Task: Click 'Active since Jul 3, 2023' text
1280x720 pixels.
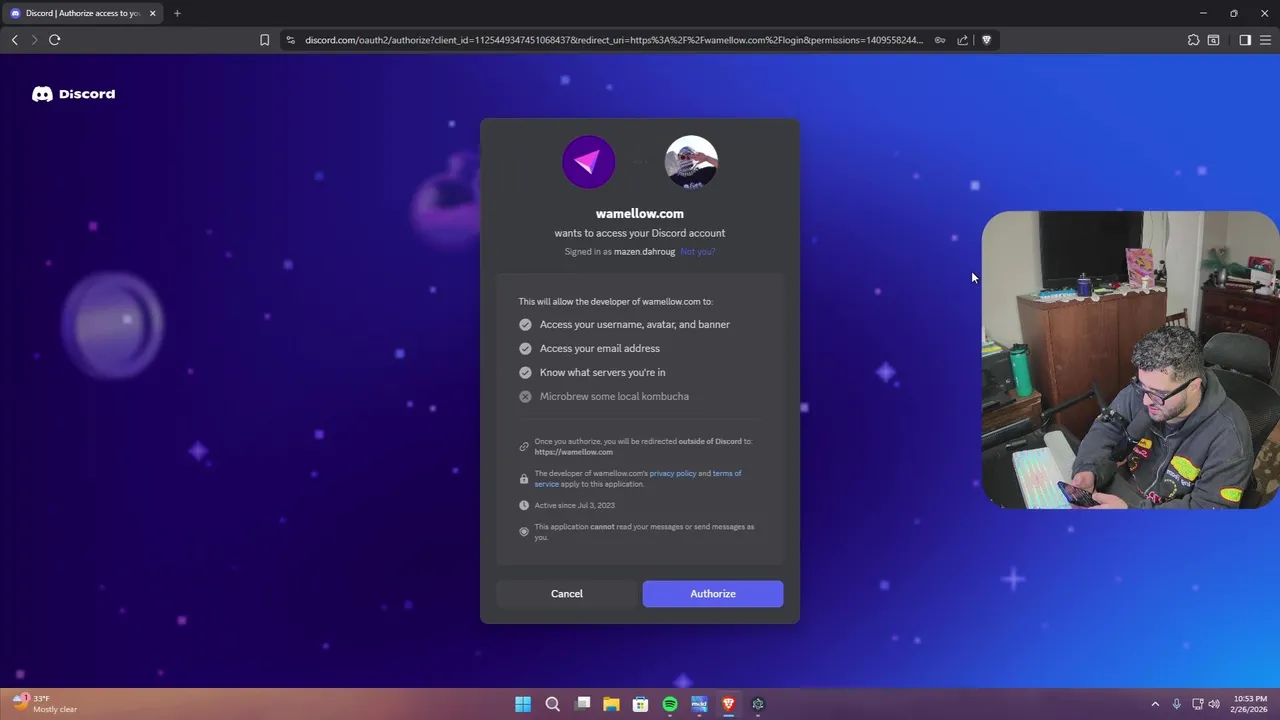Action: (x=574, y=505)
